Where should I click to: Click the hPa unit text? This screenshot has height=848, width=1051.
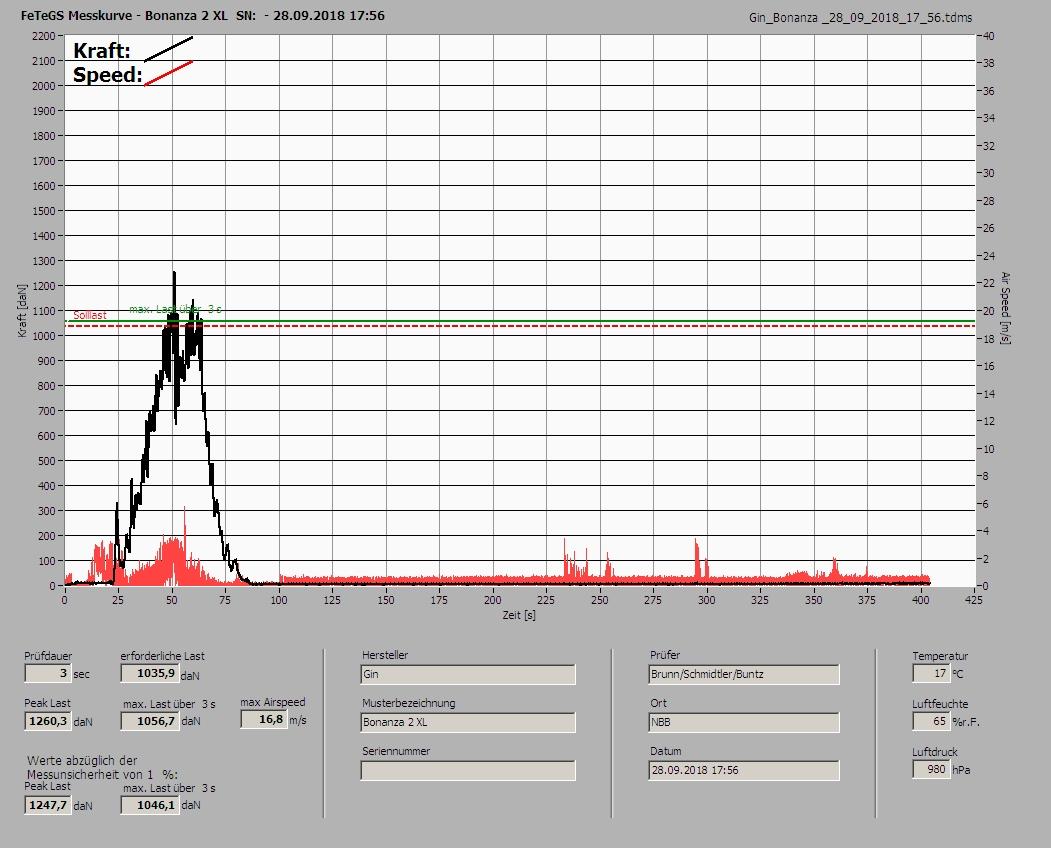pos(961,770)
